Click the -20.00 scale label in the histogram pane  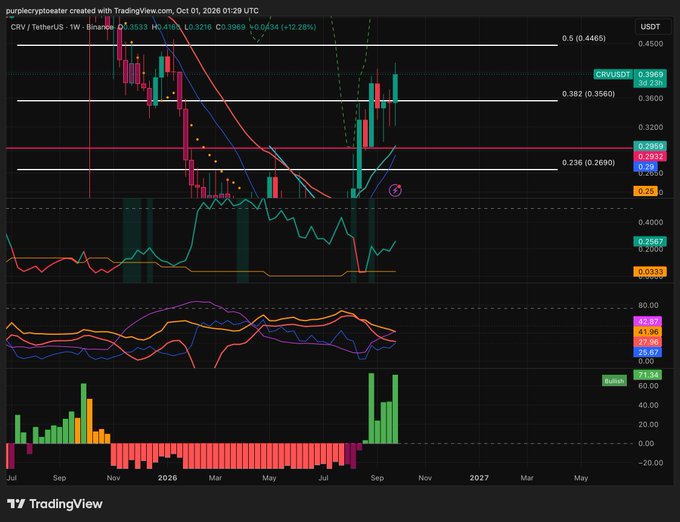coord(651,463)
